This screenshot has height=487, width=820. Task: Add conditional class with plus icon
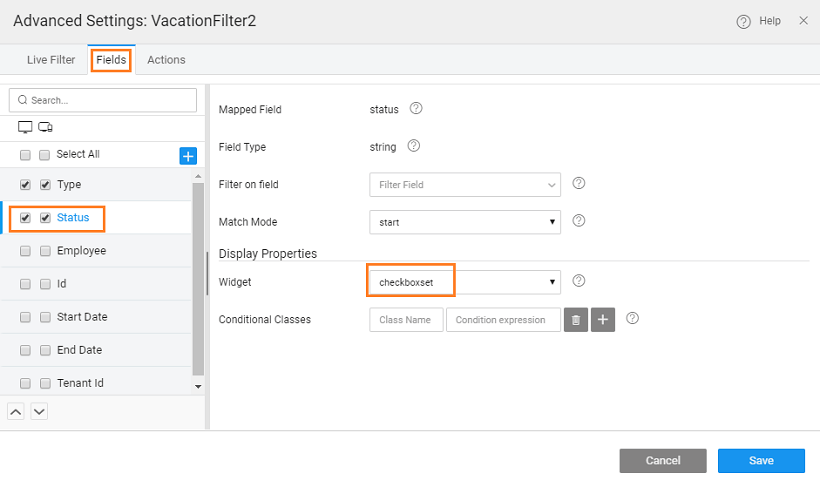(x=602, y=320)
